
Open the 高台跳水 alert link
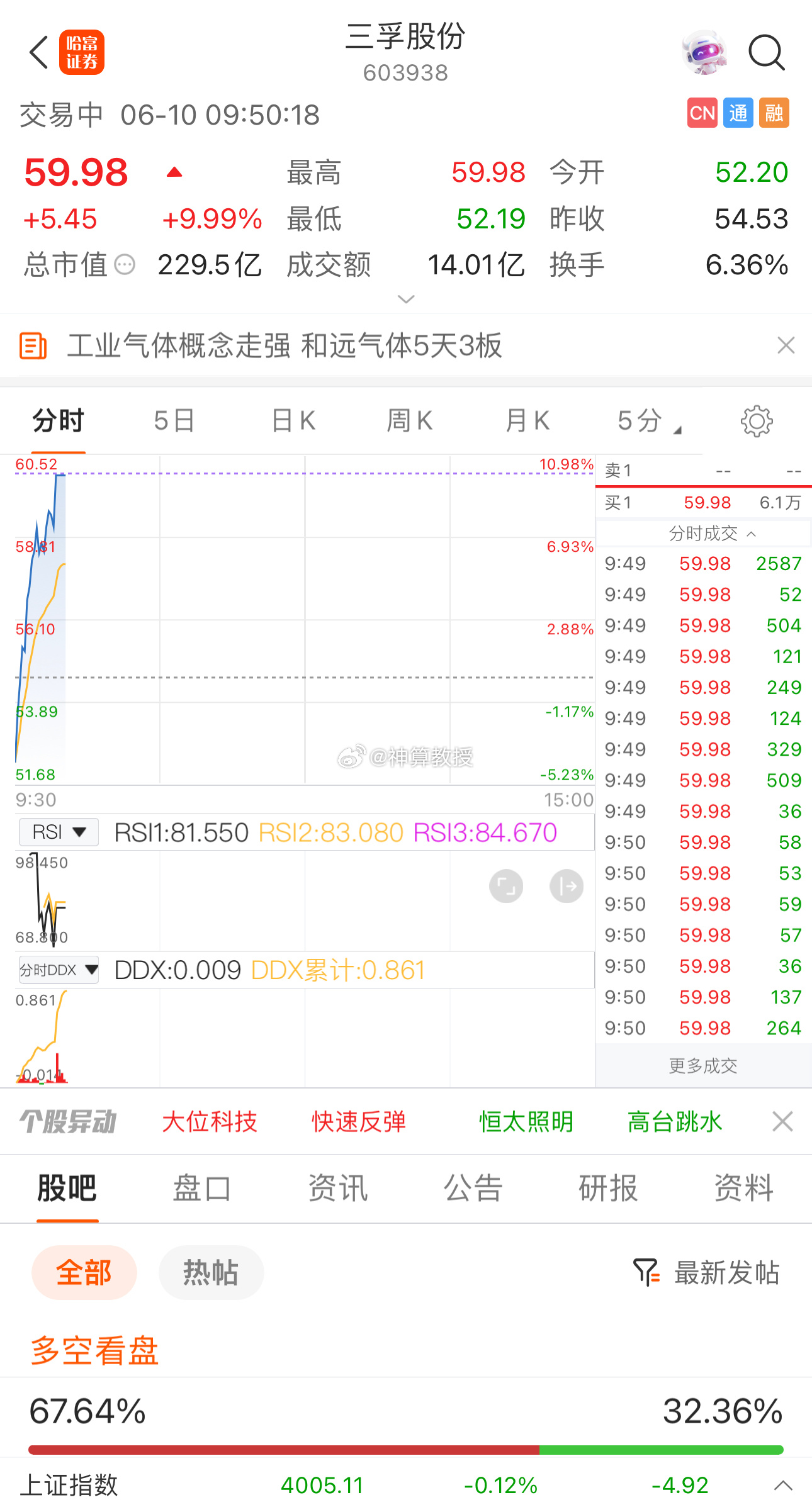coord(675,1121)
